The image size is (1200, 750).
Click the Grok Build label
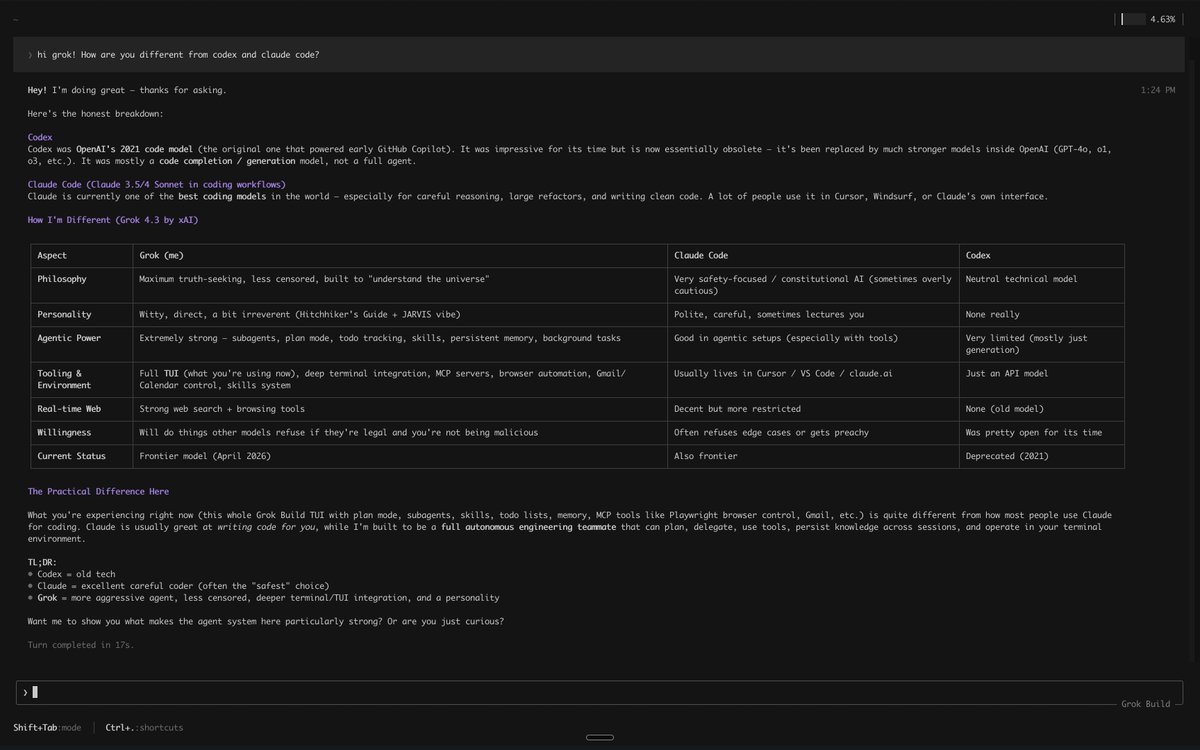click(x=1144, y=704)
